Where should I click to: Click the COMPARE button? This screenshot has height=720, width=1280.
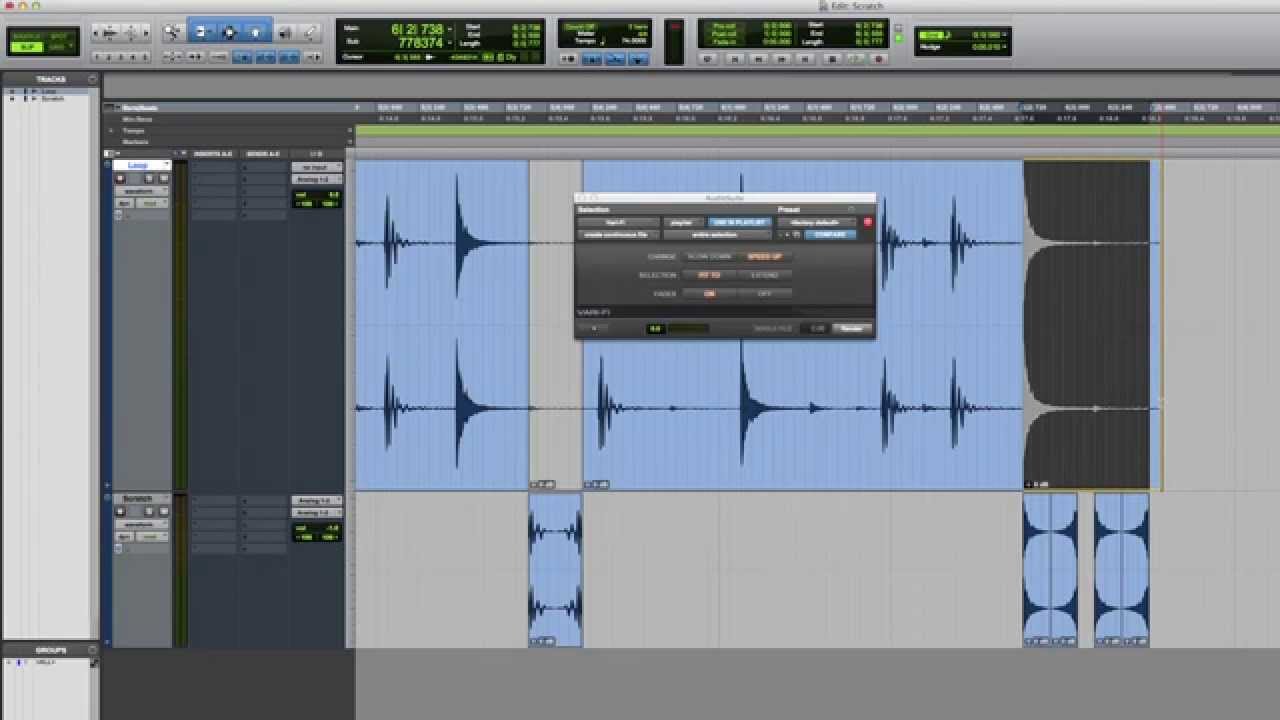[830, 235]
